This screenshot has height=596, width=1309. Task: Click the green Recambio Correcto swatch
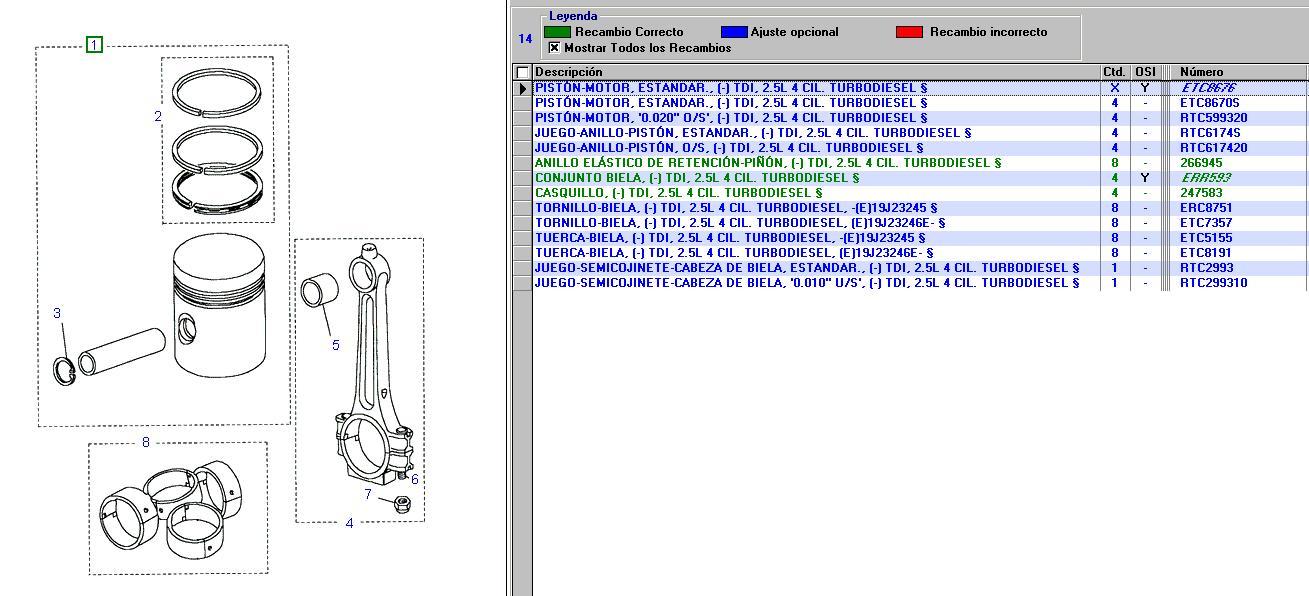tap(557, 32)
